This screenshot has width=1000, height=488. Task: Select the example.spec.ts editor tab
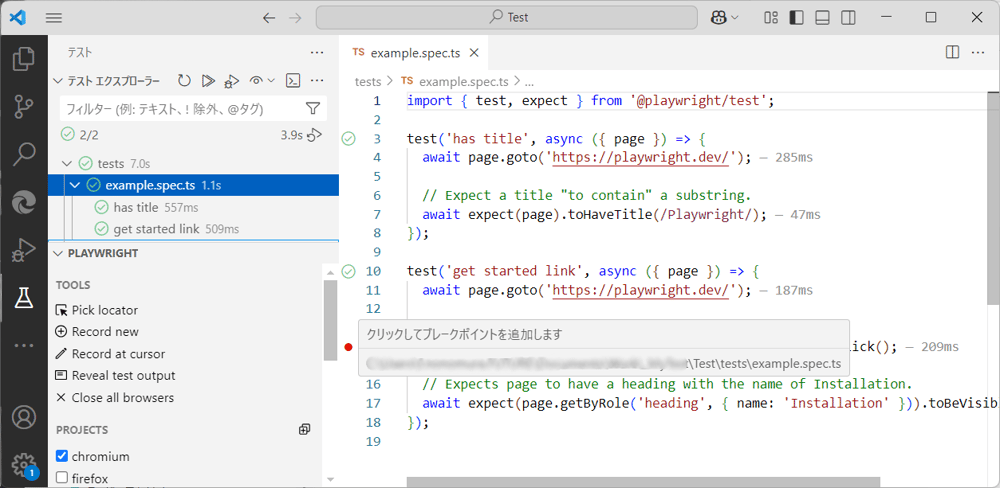413,53
